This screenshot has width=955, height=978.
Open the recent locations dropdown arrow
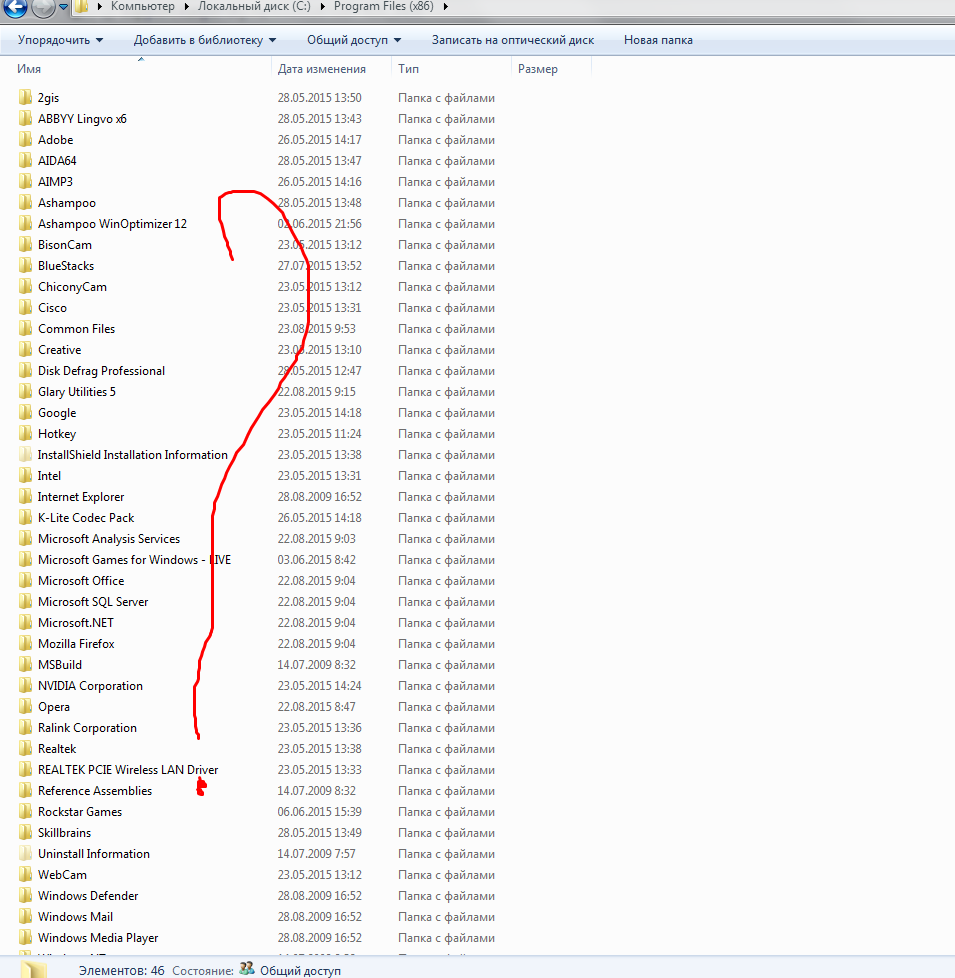[x=63, y=7]
